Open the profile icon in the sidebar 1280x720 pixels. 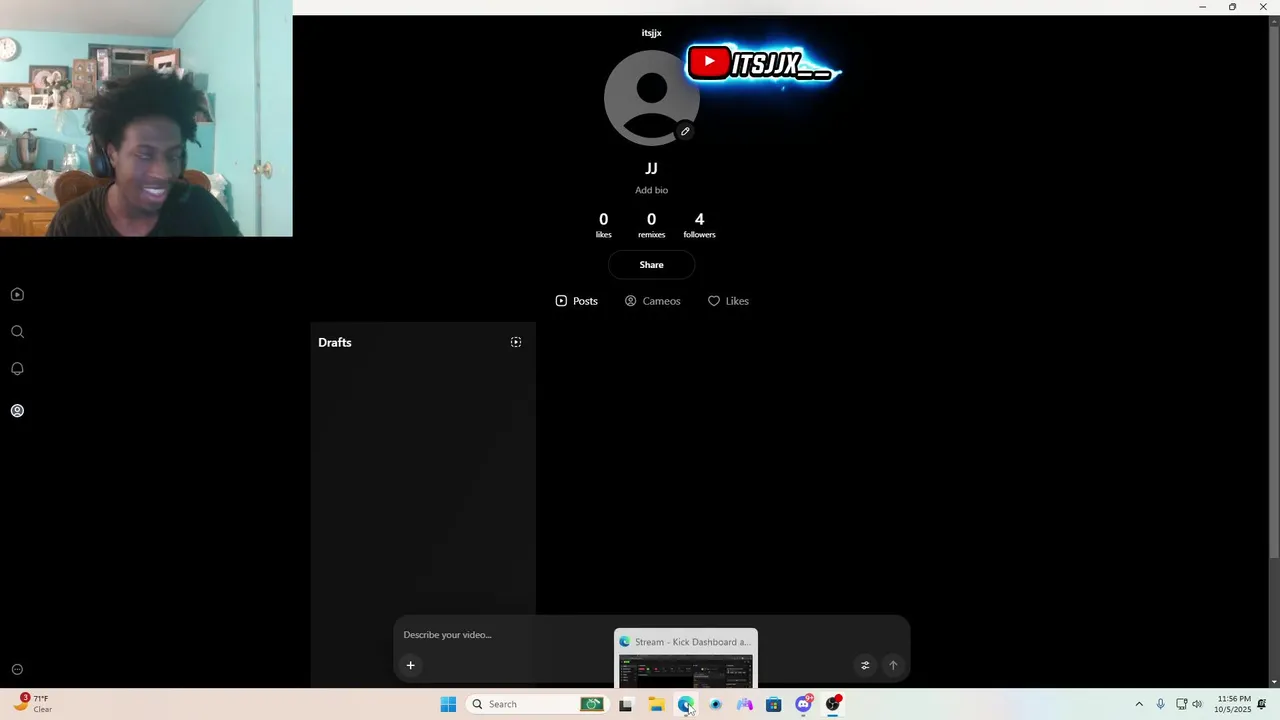coord(17,411)
